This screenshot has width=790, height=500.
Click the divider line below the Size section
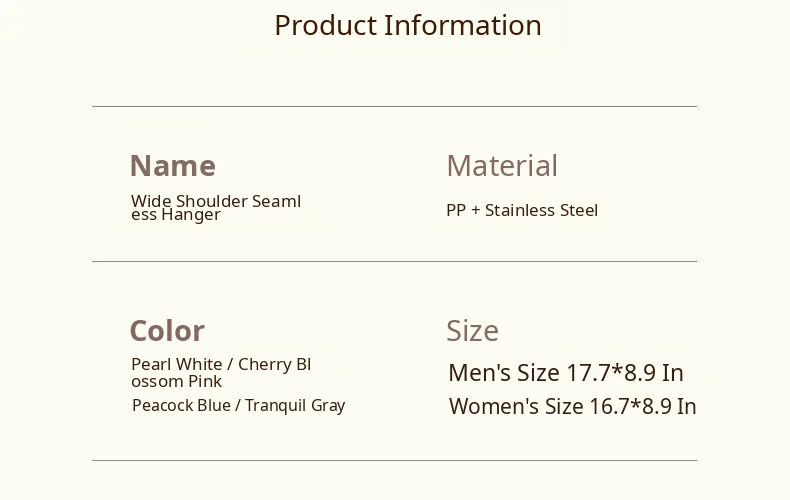(x=394, y=460)
